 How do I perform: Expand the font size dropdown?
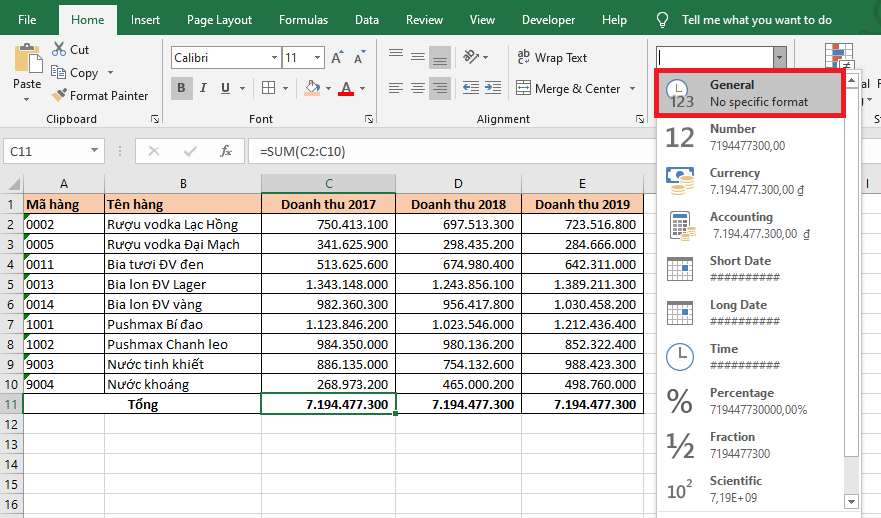coord(318,58)
